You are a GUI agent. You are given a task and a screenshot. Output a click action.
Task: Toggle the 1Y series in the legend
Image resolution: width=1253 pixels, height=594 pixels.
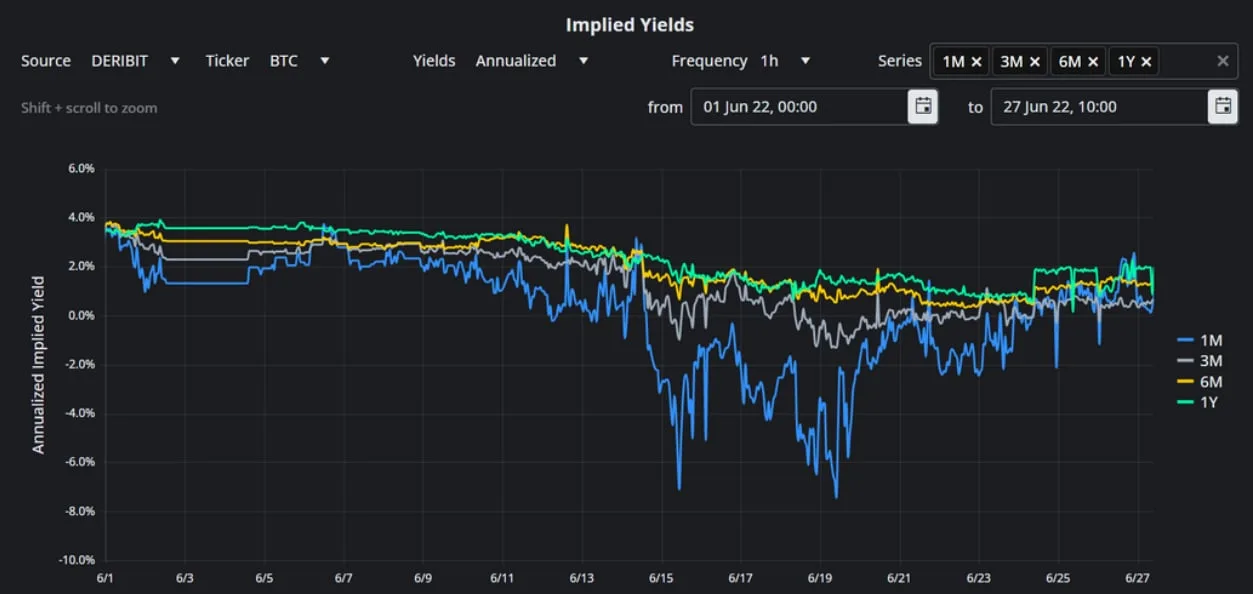coord(1197,402)
